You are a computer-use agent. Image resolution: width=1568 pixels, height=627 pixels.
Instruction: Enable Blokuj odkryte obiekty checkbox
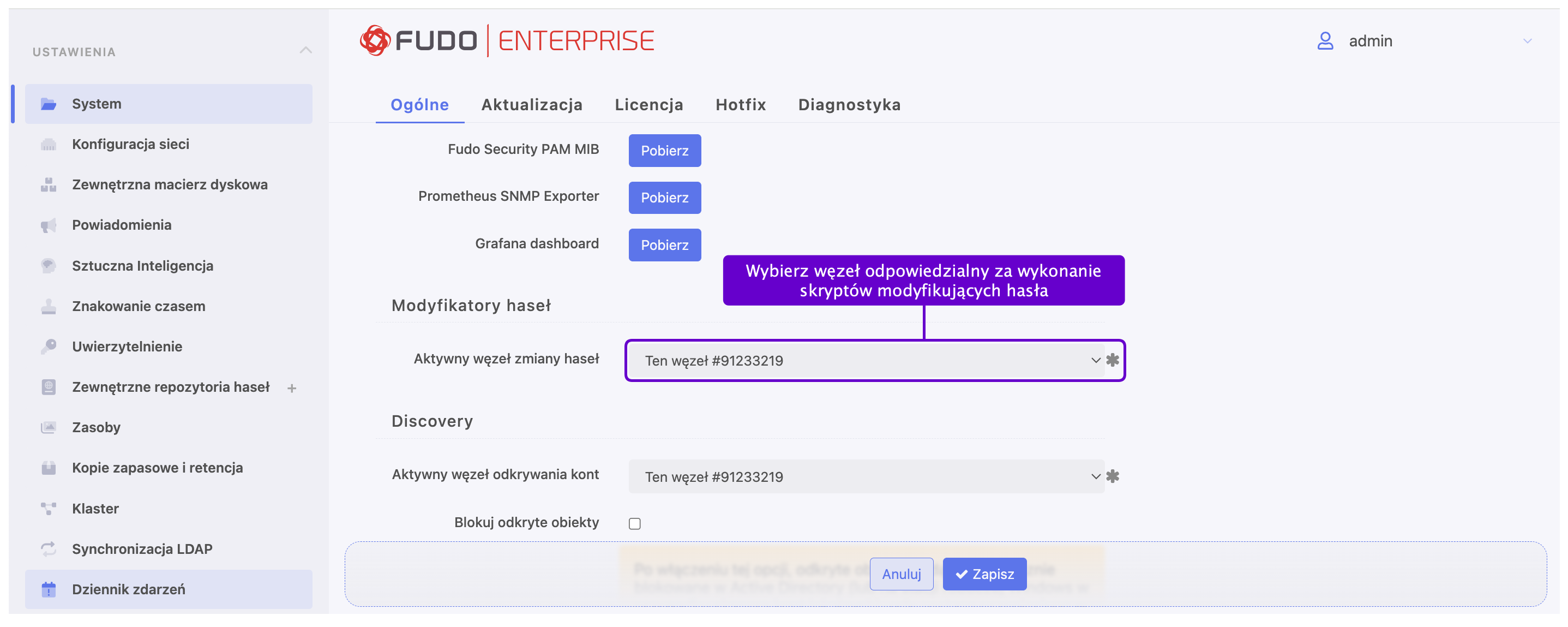635,523
